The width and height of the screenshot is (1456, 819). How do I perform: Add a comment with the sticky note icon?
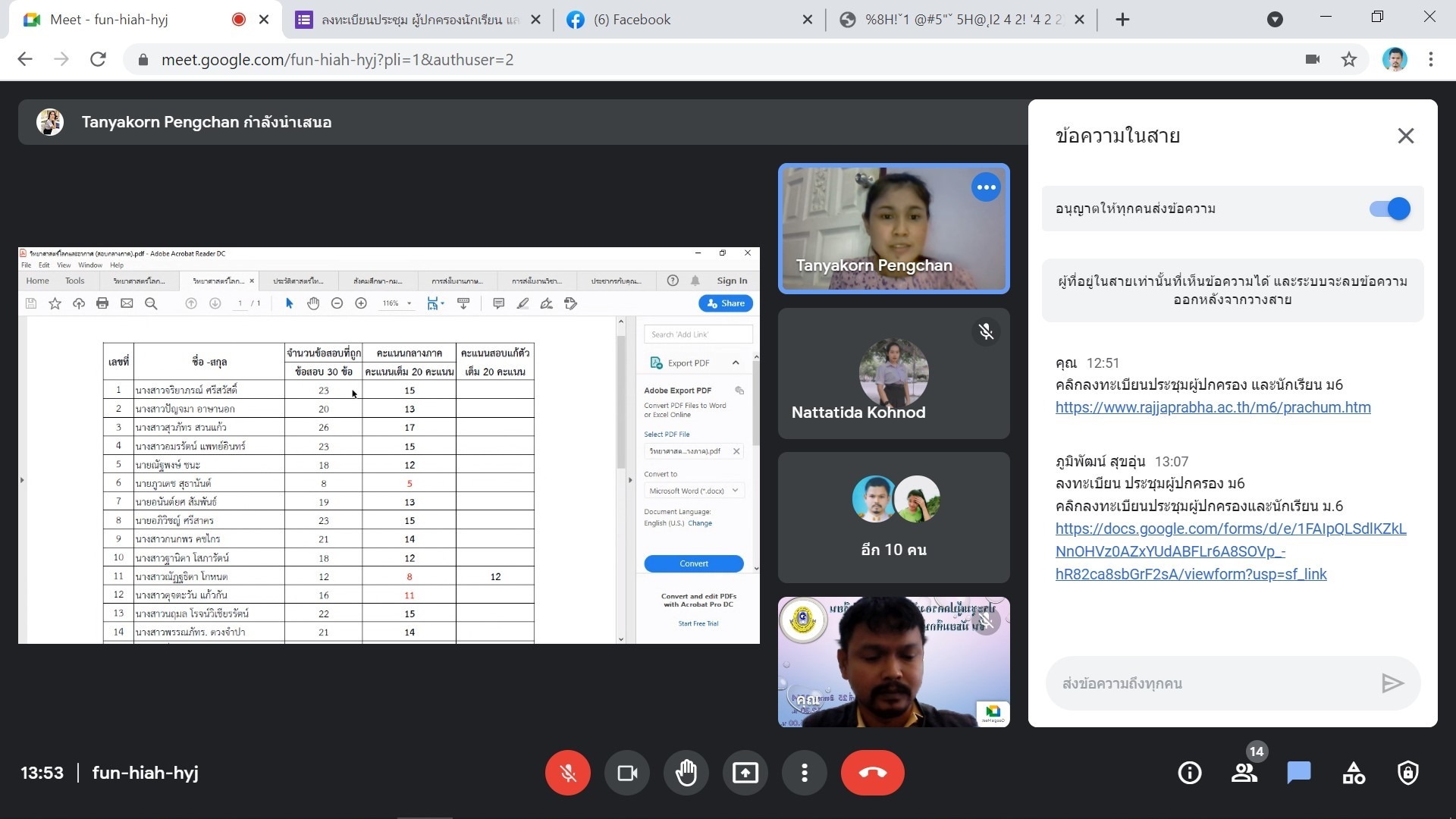[498, 303]
